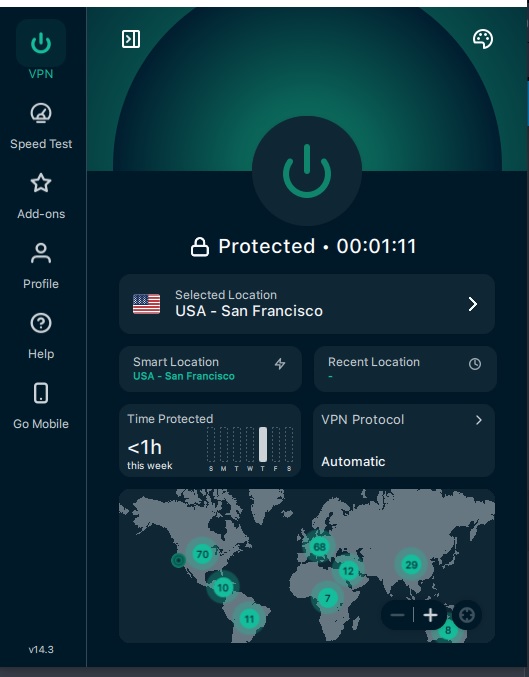
Task: Click the Smart Location lightning icon
Action: coord(280,364)
